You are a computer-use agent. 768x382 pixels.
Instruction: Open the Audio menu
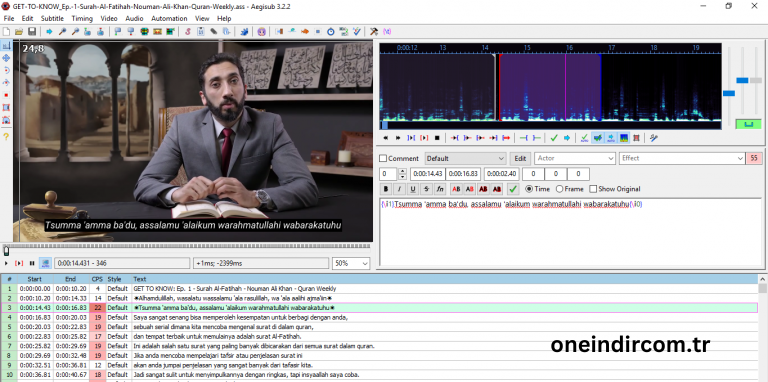pos(134,18)
